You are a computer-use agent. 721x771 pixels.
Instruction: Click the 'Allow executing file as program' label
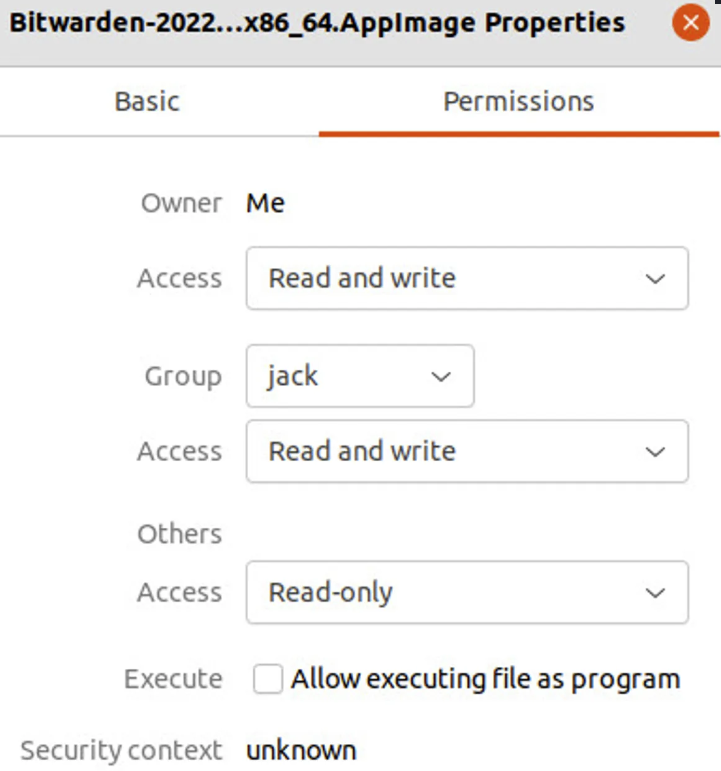coord(485,680)
